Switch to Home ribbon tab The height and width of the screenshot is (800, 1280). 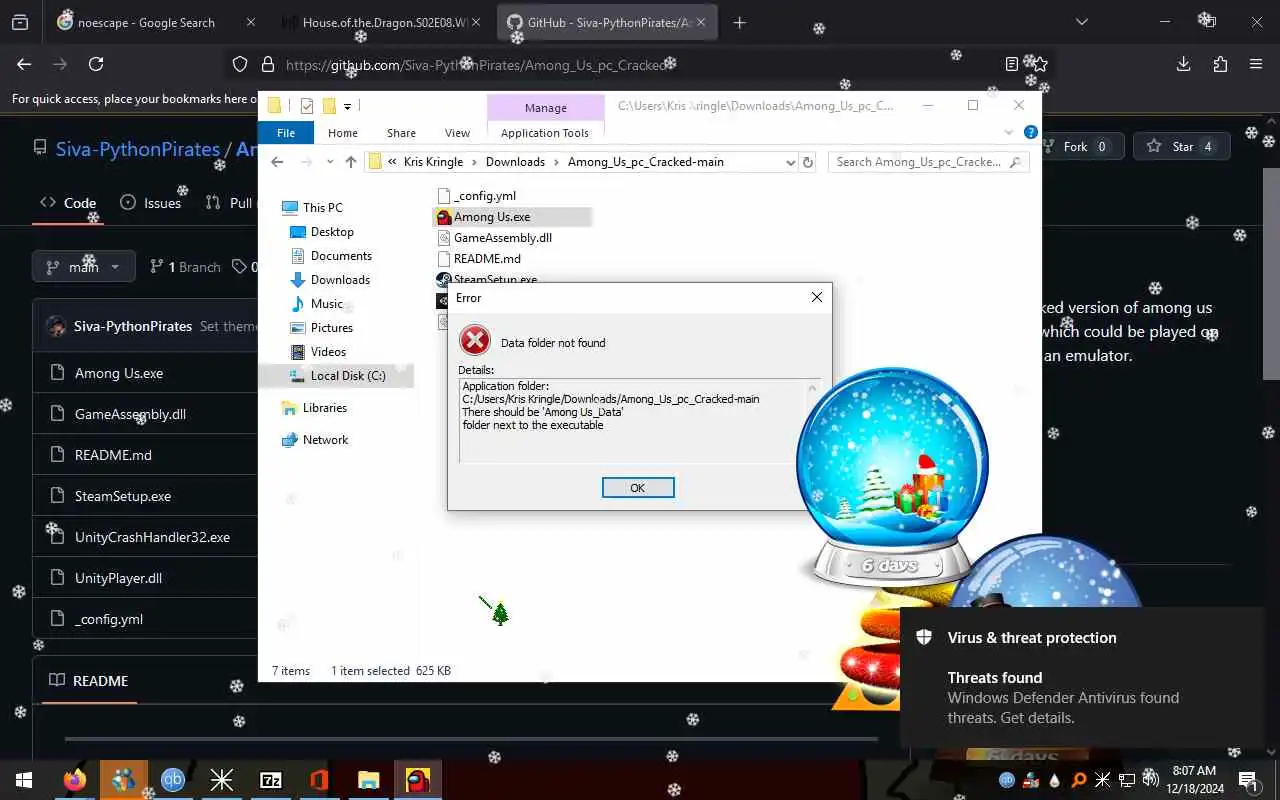(x=343, y=133)
